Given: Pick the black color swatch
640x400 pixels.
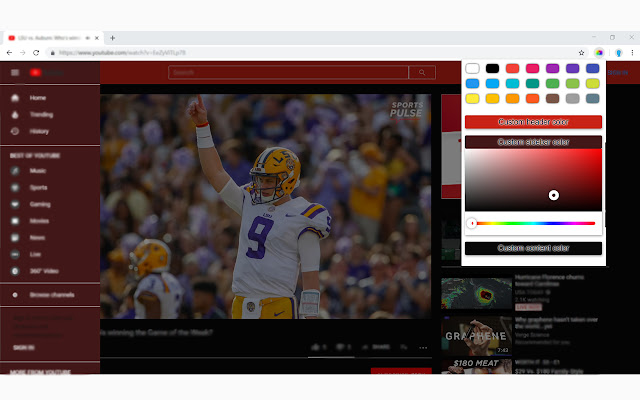Looking at the screenshot, I should (492, 69).
